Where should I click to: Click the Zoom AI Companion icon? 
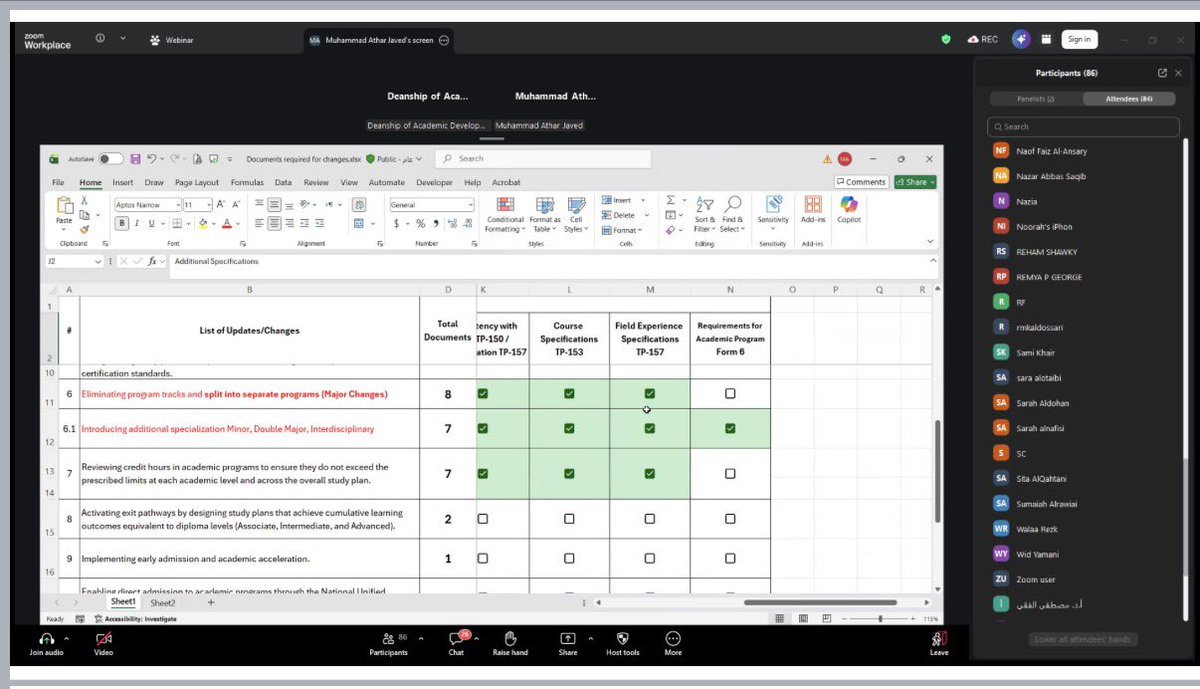pos(1020,39)
